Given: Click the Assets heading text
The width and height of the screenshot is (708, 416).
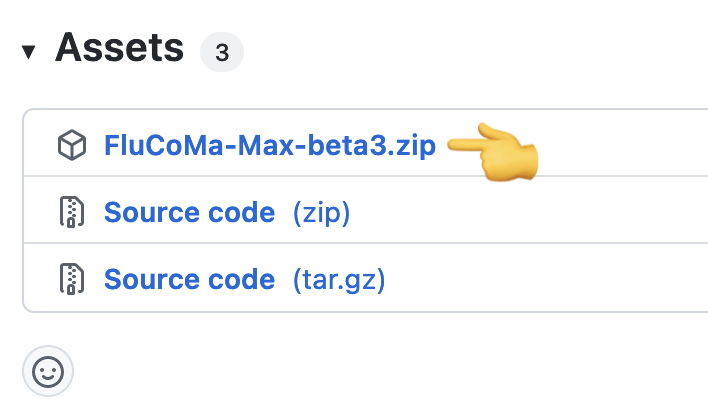Looking at the screenshot, I should [x=119, y=48].
